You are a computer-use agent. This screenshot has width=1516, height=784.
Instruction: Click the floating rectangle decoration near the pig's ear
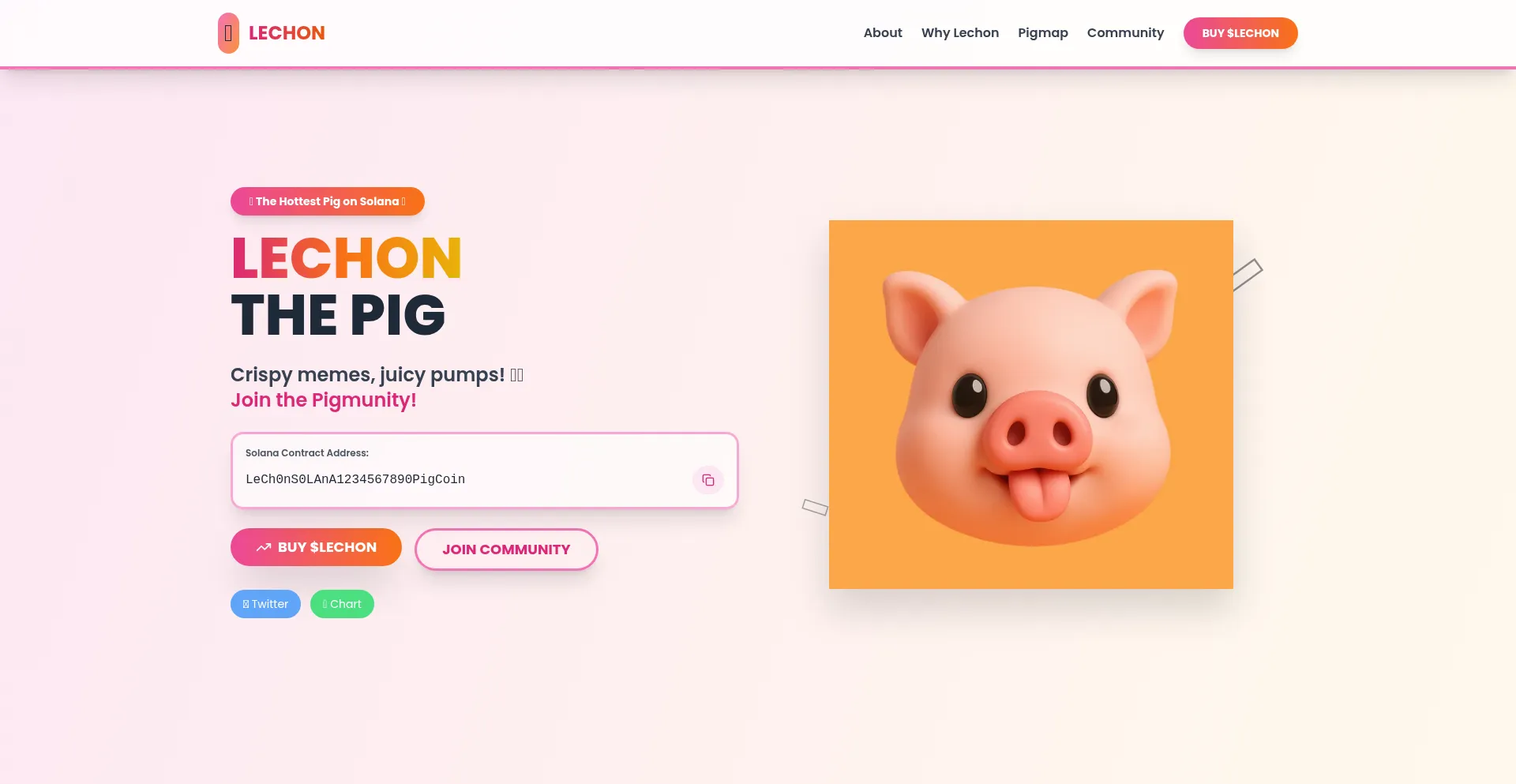tap(1248, 275)
